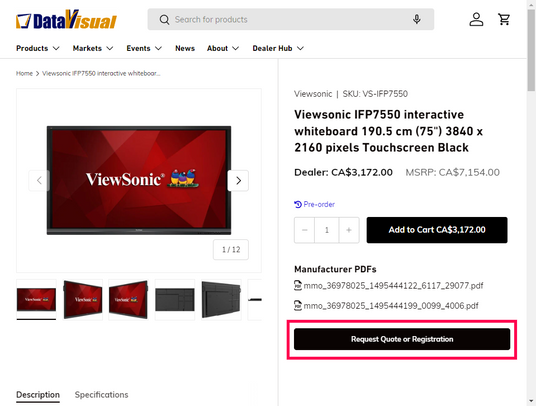Decrease quantity with minus button
Image resolution: width=536 pixels, height=406 pixels.
tap(304, 230)
